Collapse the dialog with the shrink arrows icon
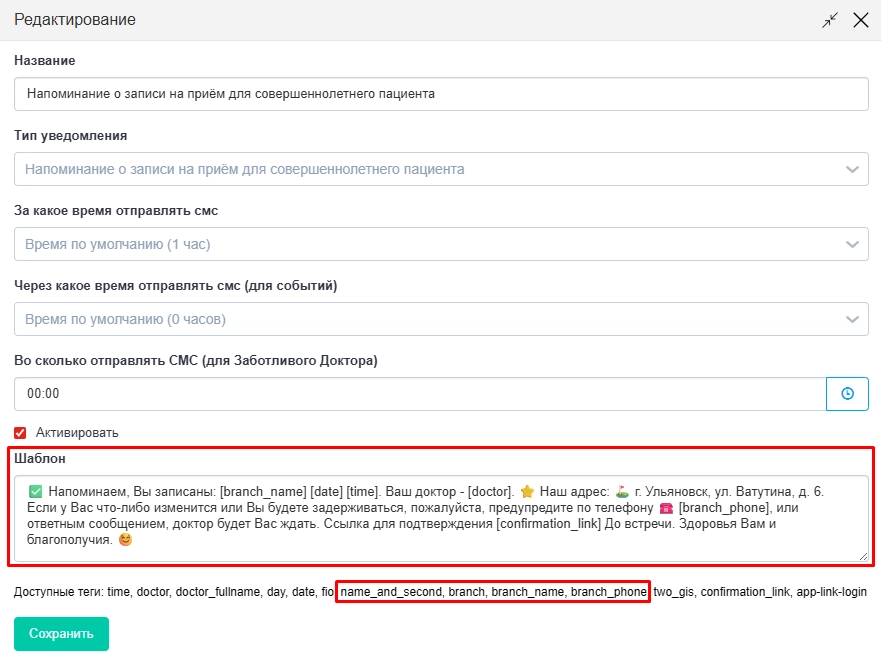The image size is (881, 664). 830,20
